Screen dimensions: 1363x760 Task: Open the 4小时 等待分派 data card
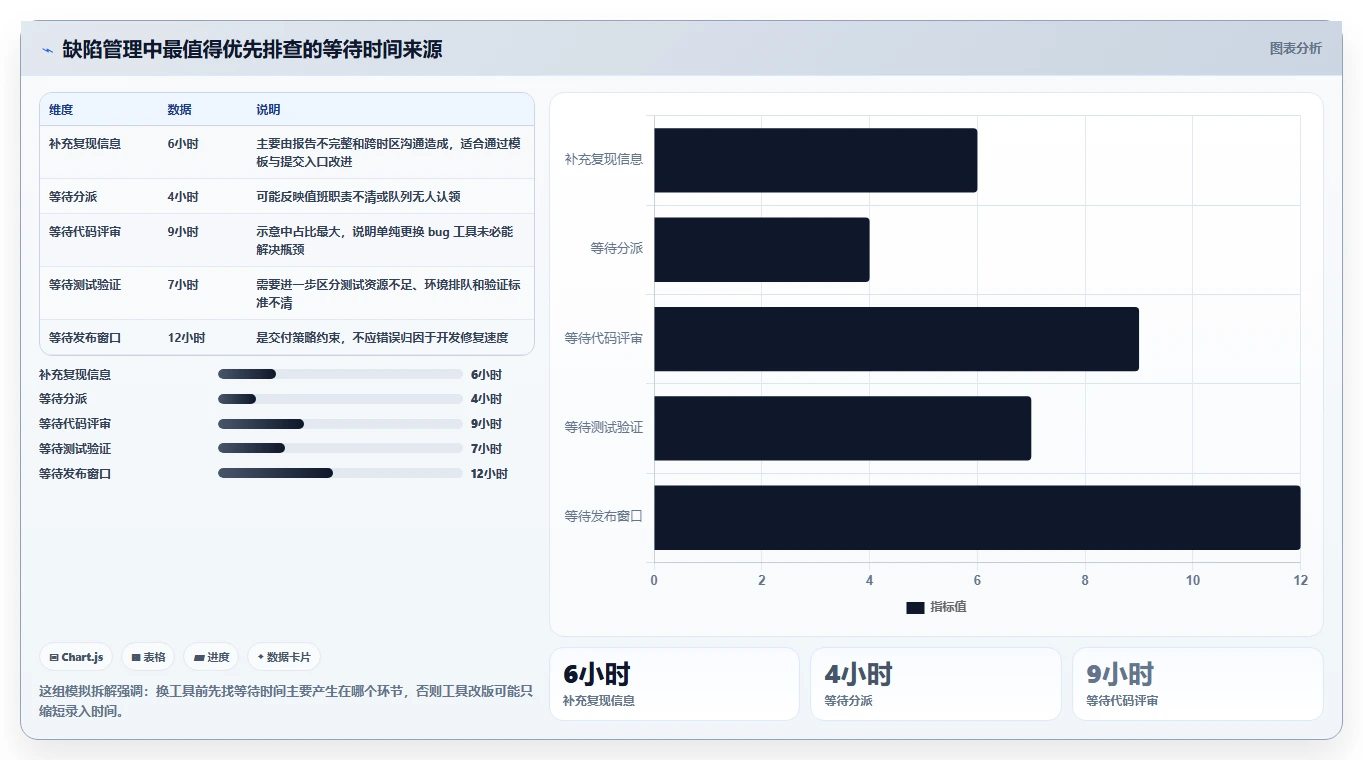pos(935,684)
